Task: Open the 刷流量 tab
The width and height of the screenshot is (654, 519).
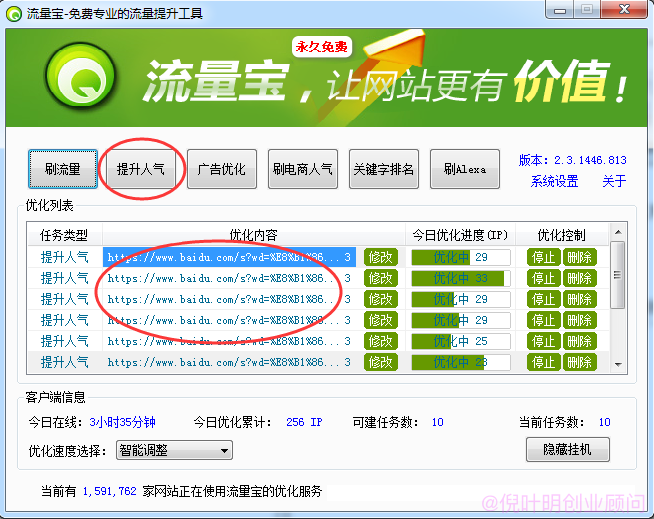Action: [x=63, y=169]
